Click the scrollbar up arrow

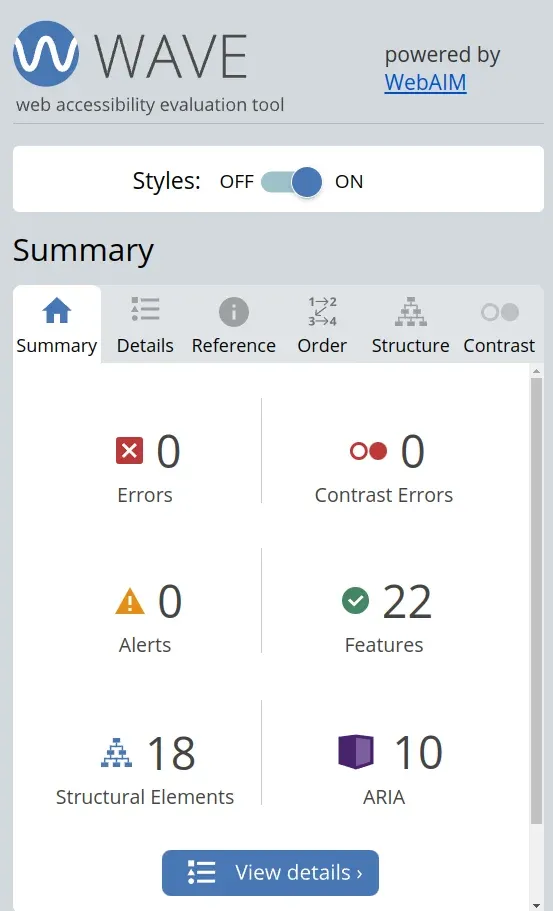tap(536, 371)
